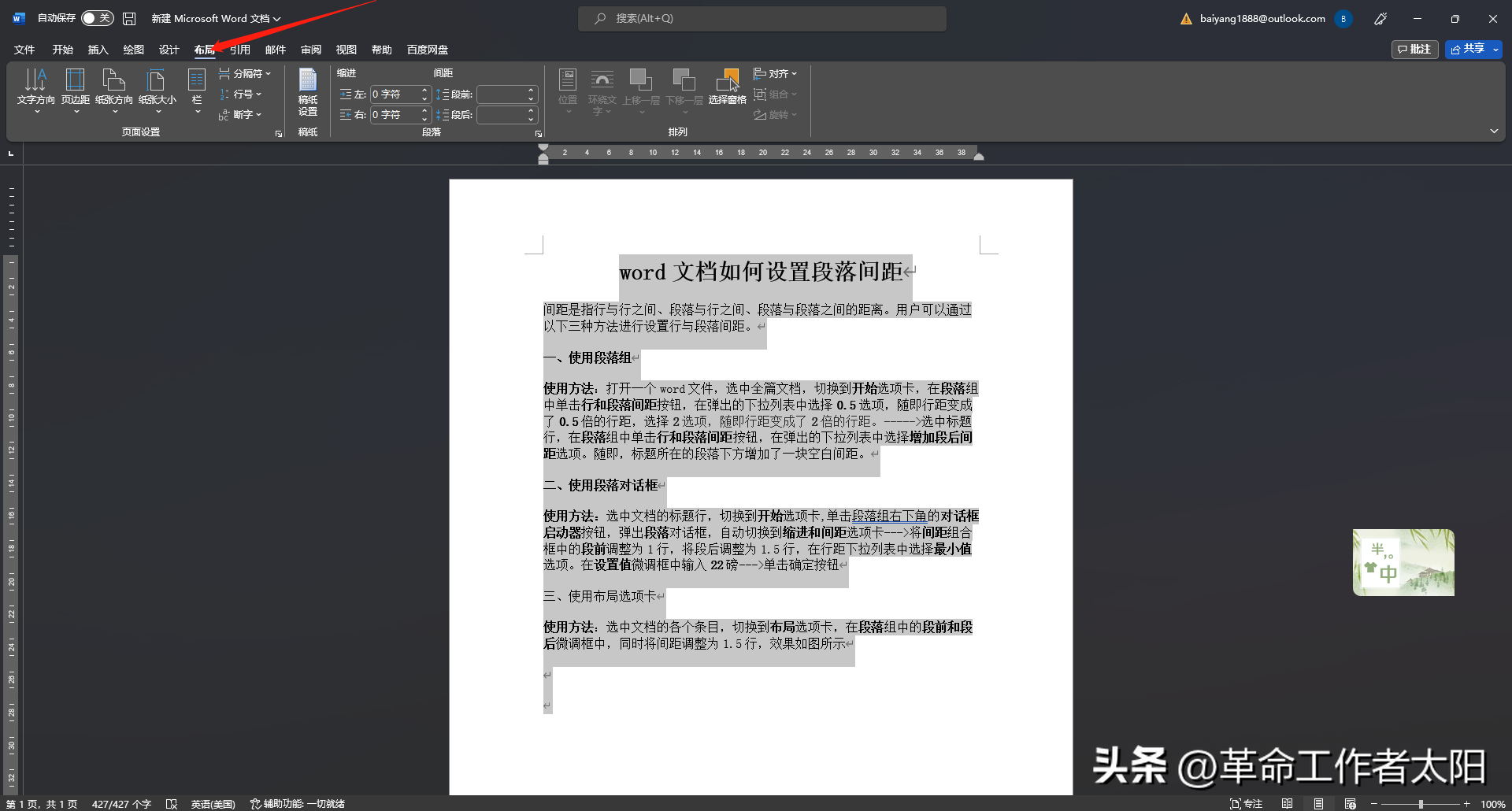The width and height of the screenshot is (1512, 811).
Task: Click the ruler tab selector icon
Action: pos(11,154)
